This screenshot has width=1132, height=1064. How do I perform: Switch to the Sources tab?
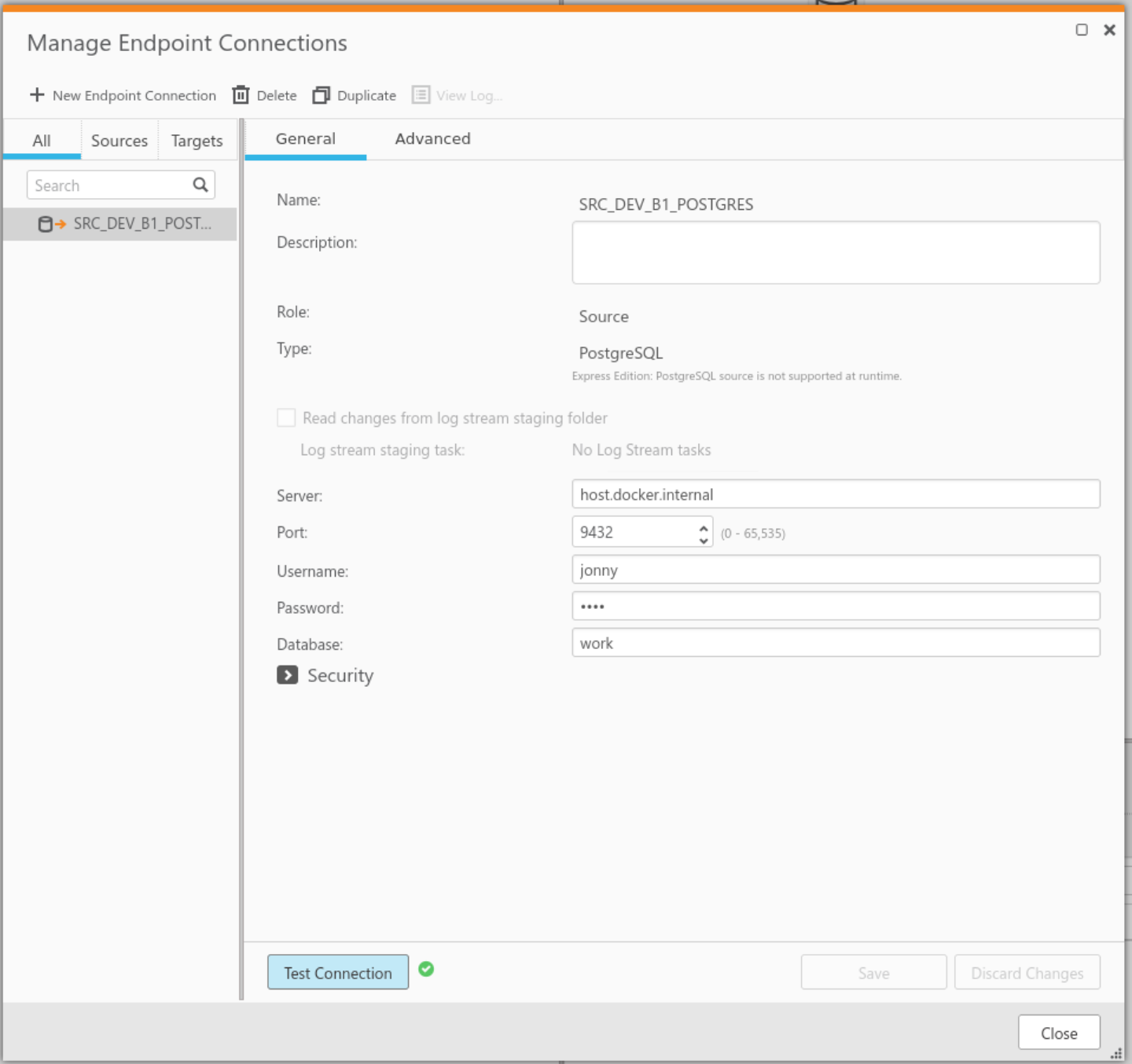pos(119,141)
